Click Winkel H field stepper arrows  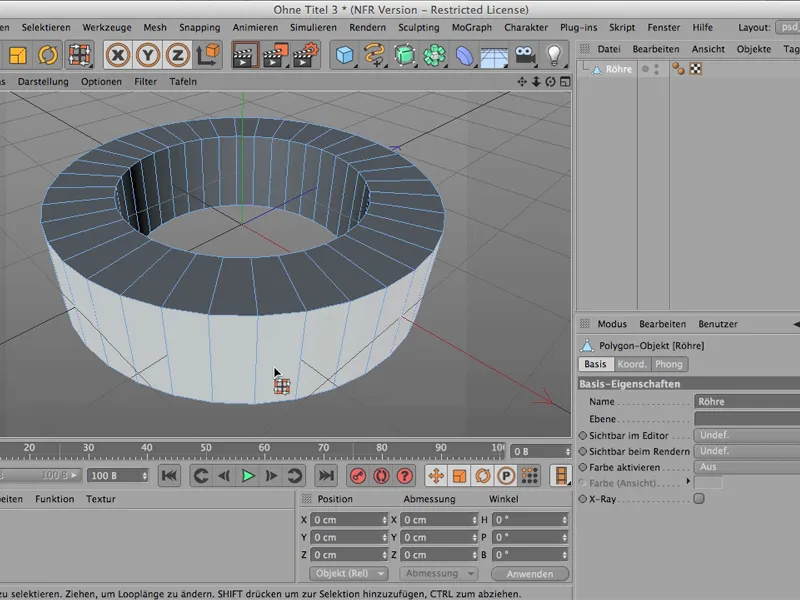pos(564,520)
